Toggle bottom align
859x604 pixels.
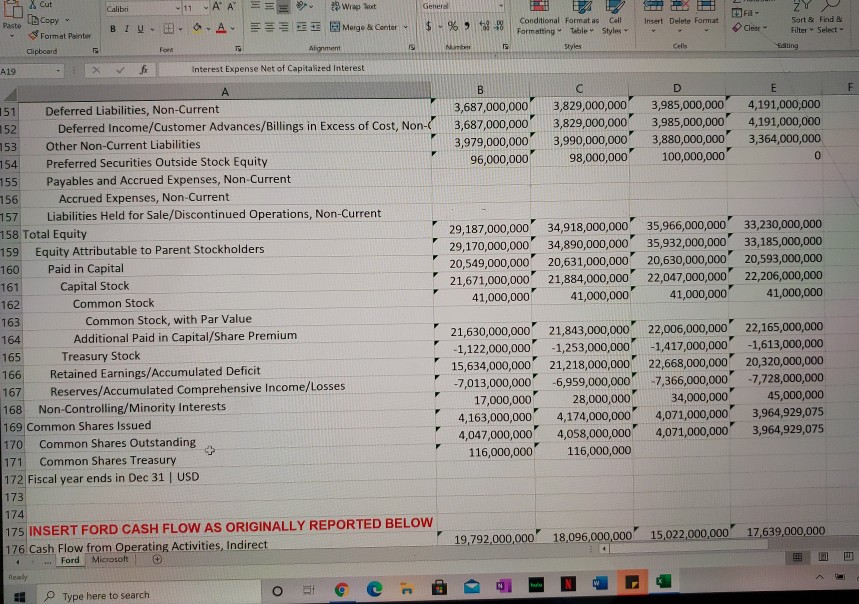tap(284, 7)
